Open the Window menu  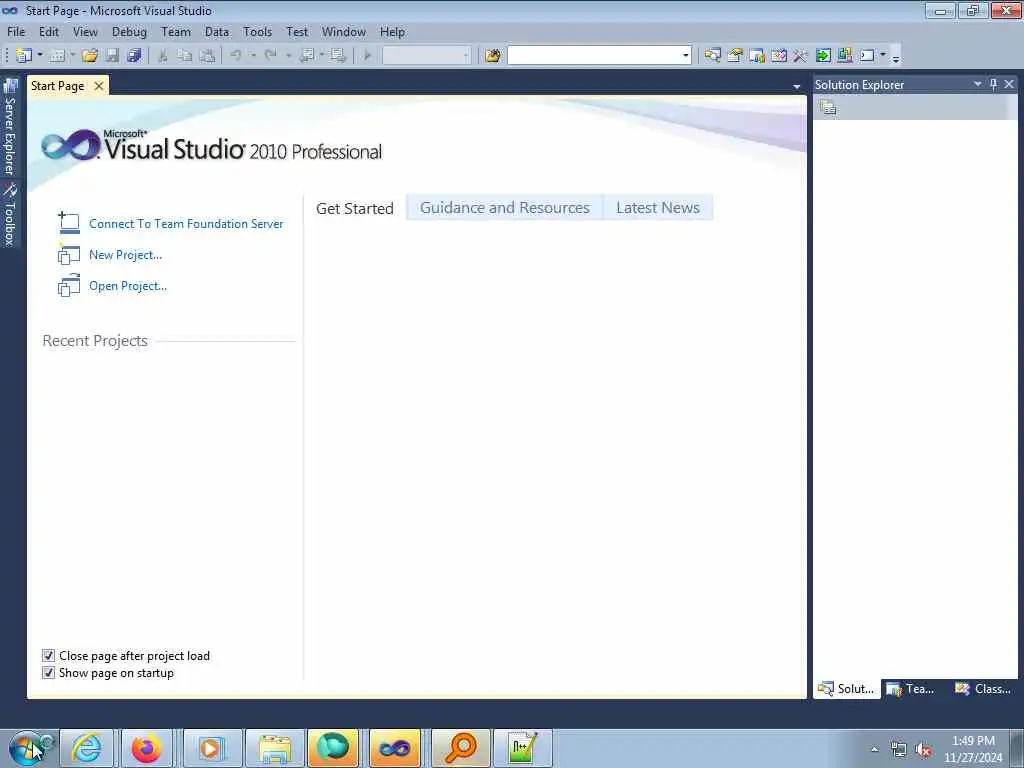(x=344, y=31)
